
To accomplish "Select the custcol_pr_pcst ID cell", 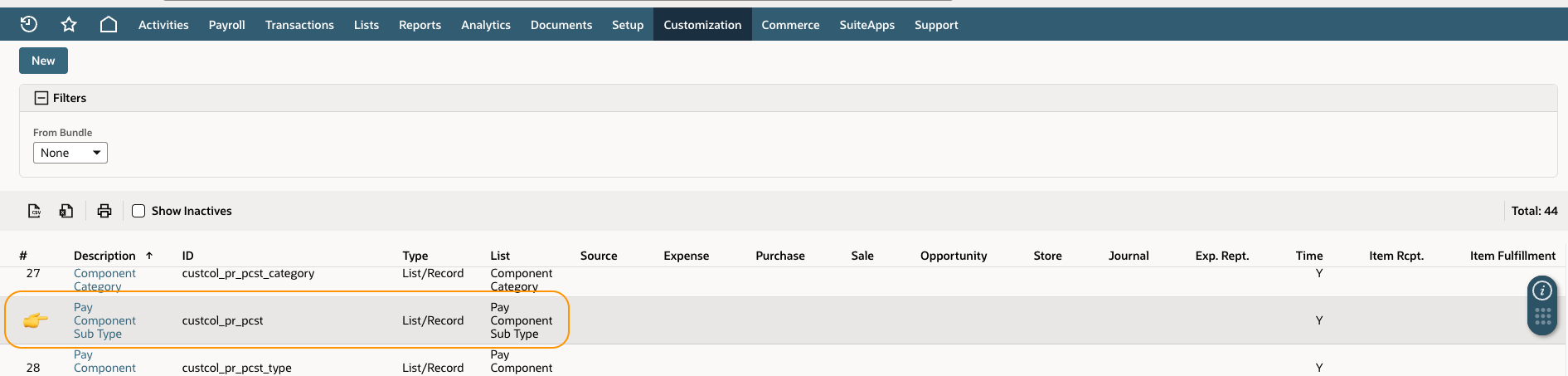I will point(222,320).
